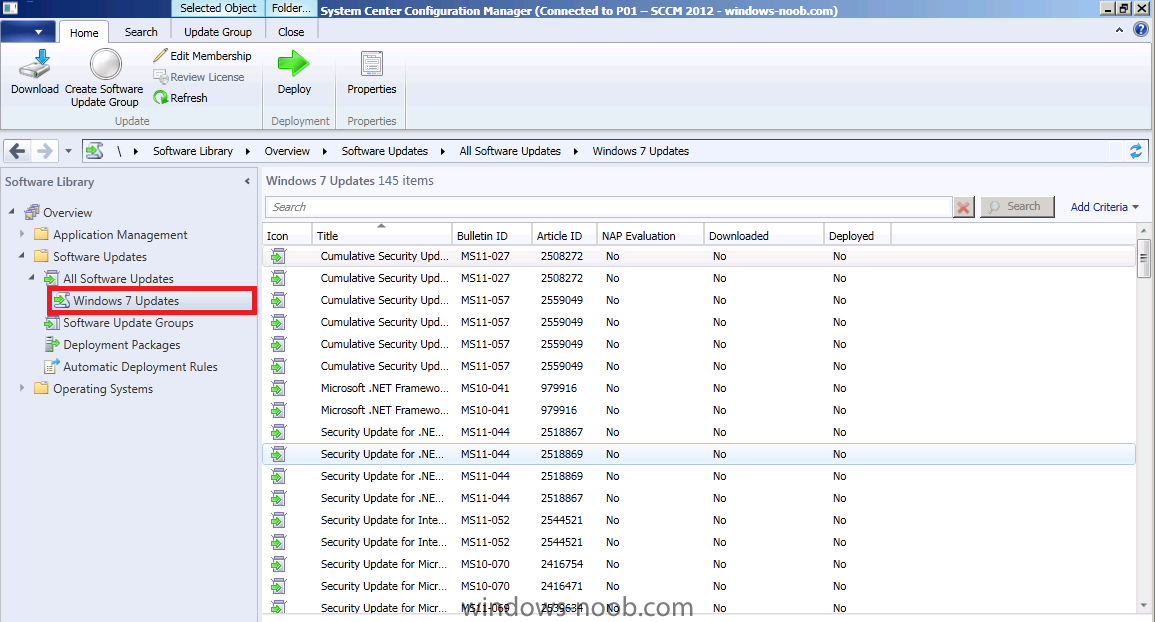Image resolution: width=1155 pixels, height=622 pixels.
Task: Collapse the Overview tree node
Action: click(x=12, y=212)
